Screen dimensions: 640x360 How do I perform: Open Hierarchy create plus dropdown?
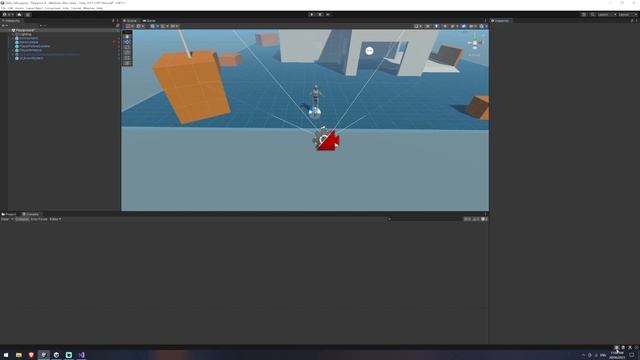point(5,25)
